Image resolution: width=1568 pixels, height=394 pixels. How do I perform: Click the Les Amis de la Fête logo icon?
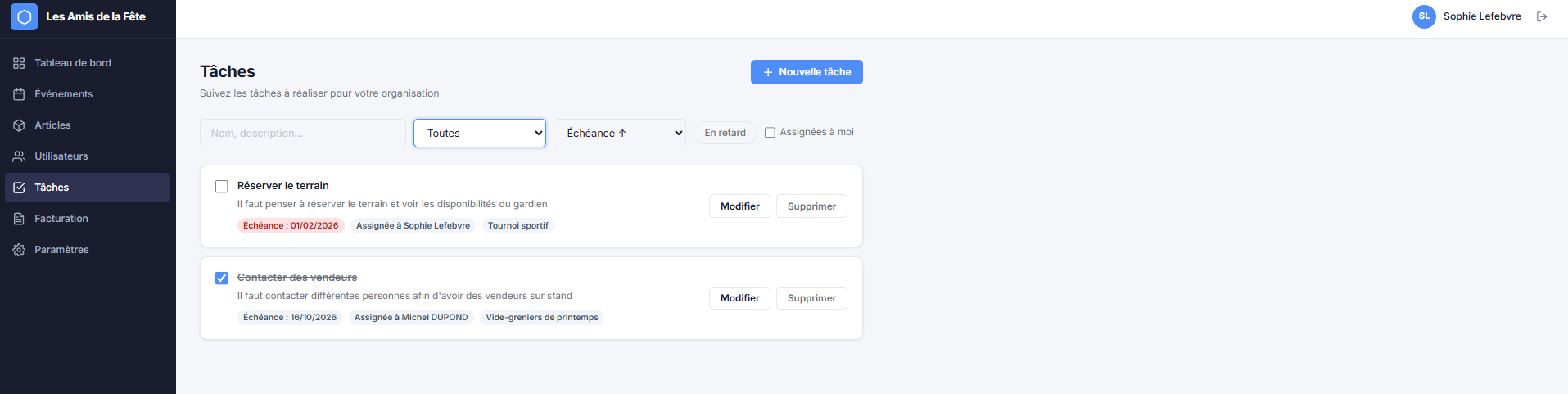tap(24, 16)
